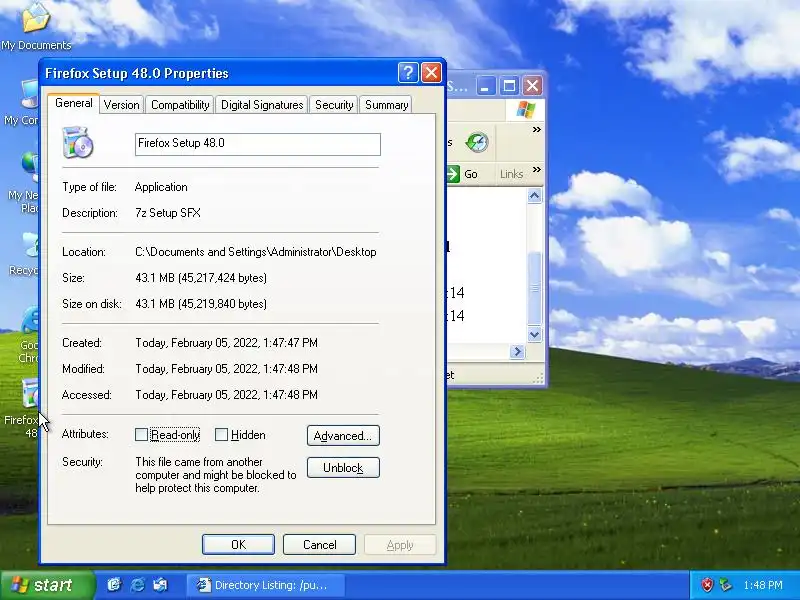Close the background browser window
800x600 pixels.
[532, 86]
